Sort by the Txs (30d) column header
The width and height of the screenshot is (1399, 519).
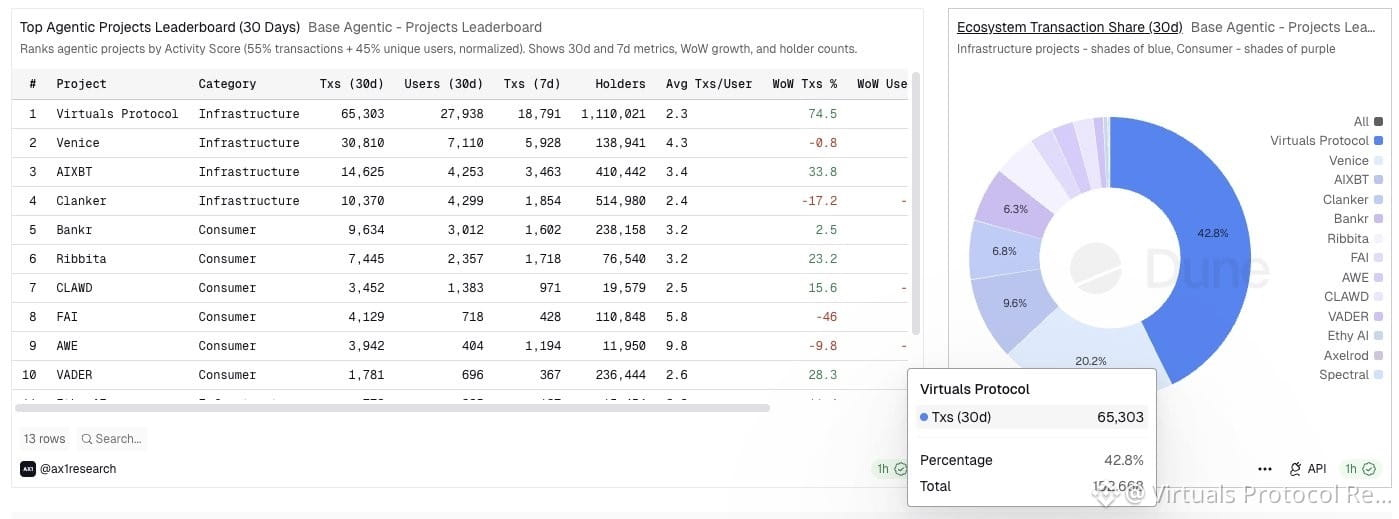pyautogui.click(x=352, y=84)
